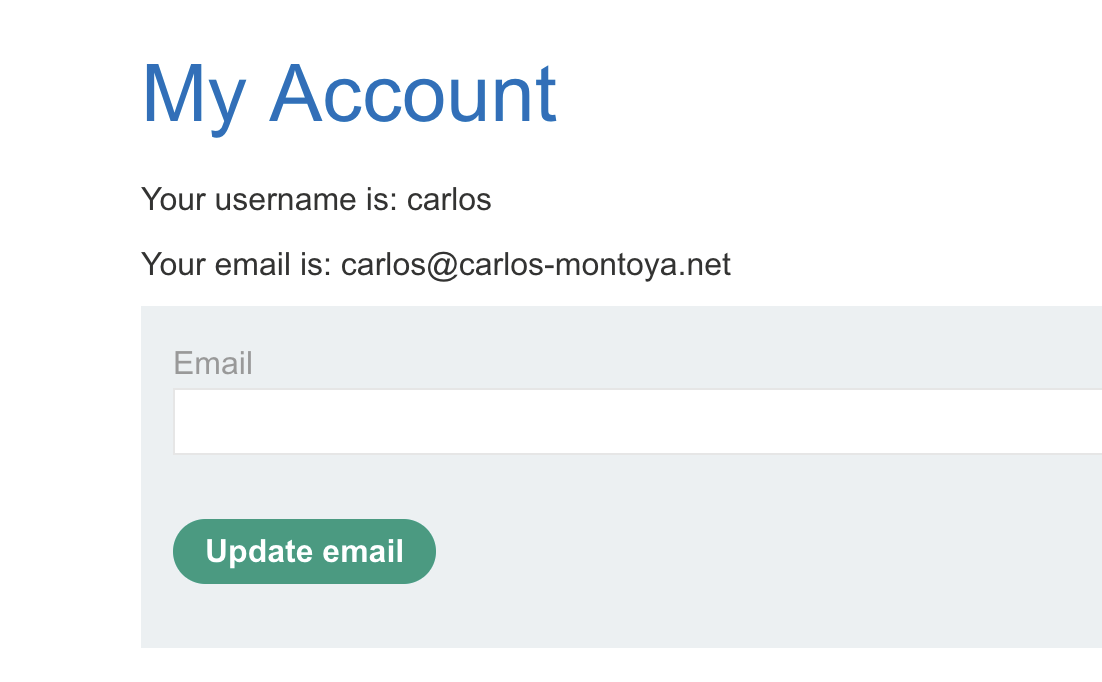Click the word "email" in "Your email is"
This screenshot has height=682, width=1102.
click(257, 265)
